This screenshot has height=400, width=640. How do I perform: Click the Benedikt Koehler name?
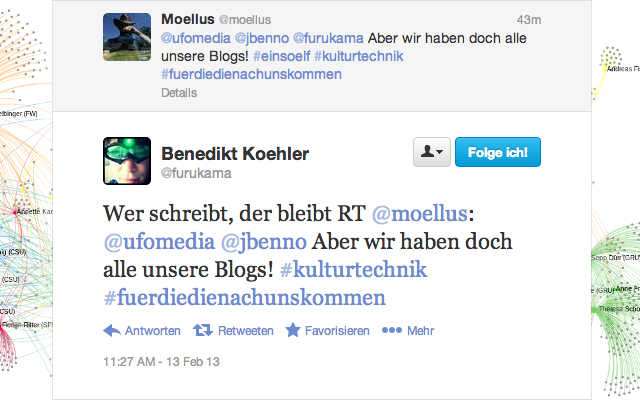[235, 154]
